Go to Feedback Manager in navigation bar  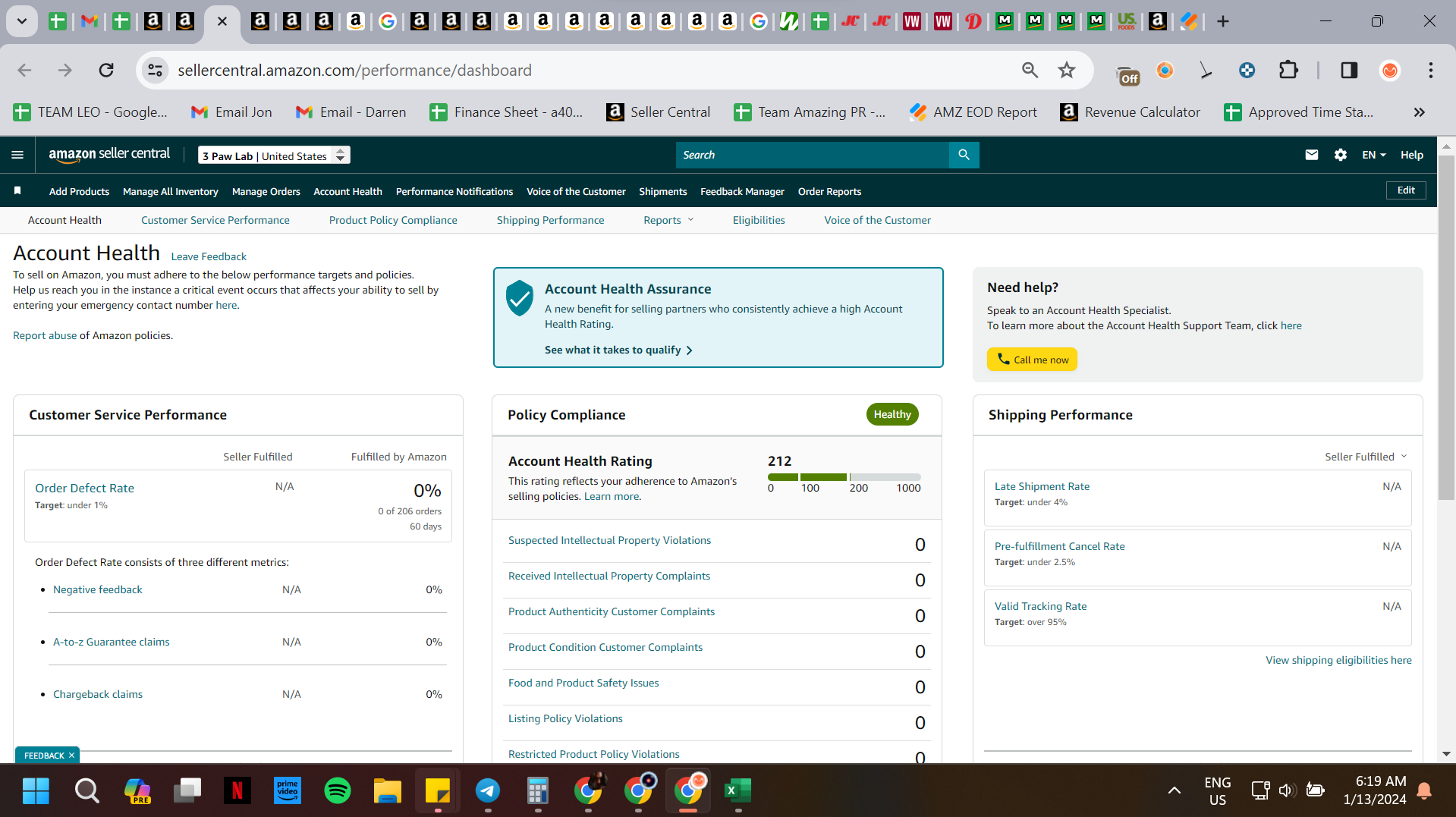(x=742, y=192)
